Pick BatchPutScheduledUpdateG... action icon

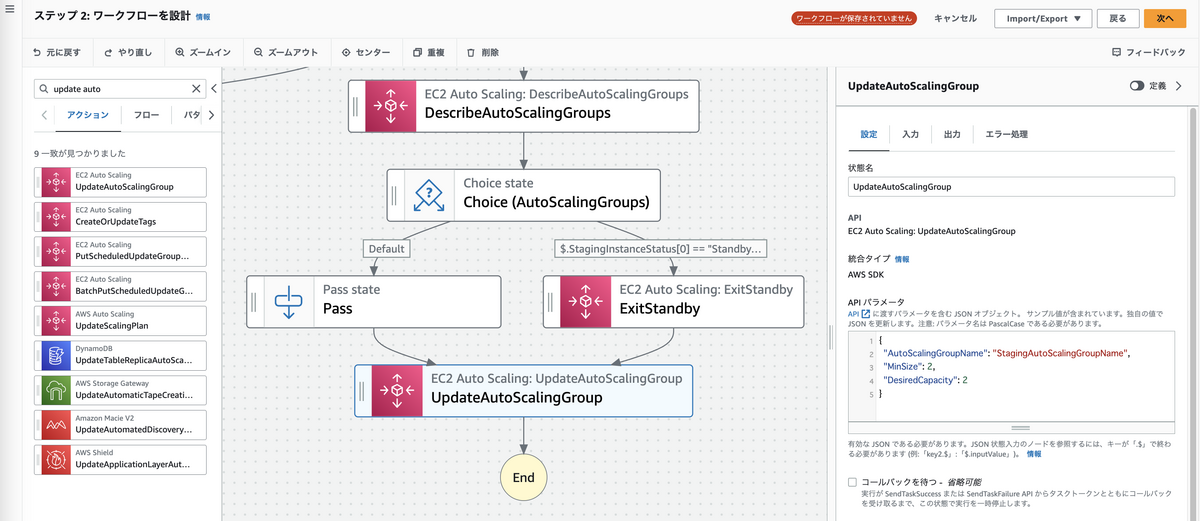click(55, 285)
